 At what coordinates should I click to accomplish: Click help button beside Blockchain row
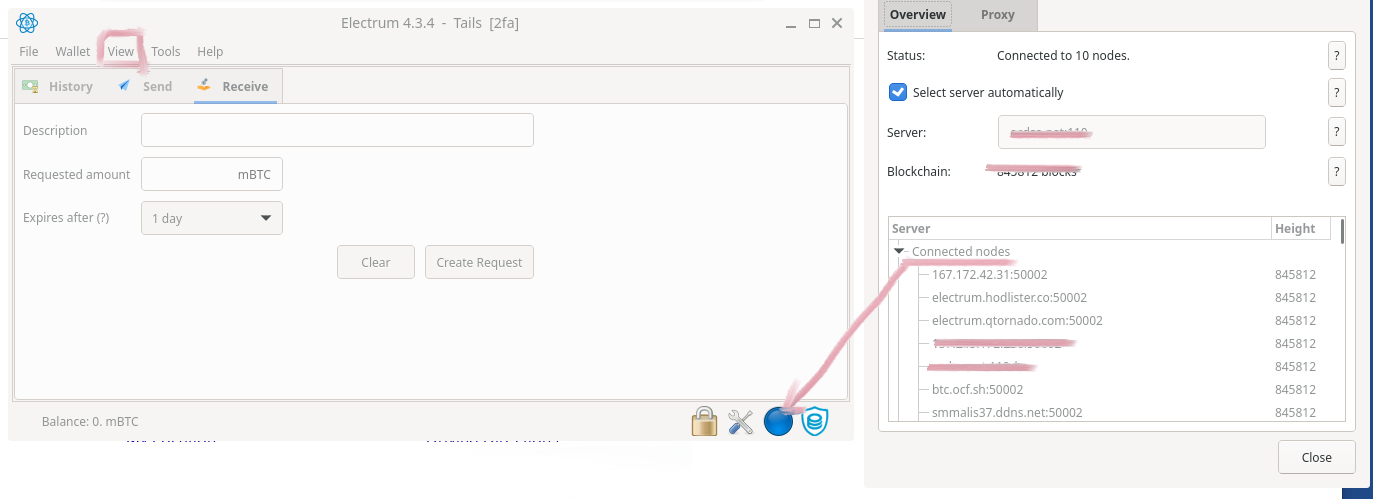click(x=1336, y=171)
